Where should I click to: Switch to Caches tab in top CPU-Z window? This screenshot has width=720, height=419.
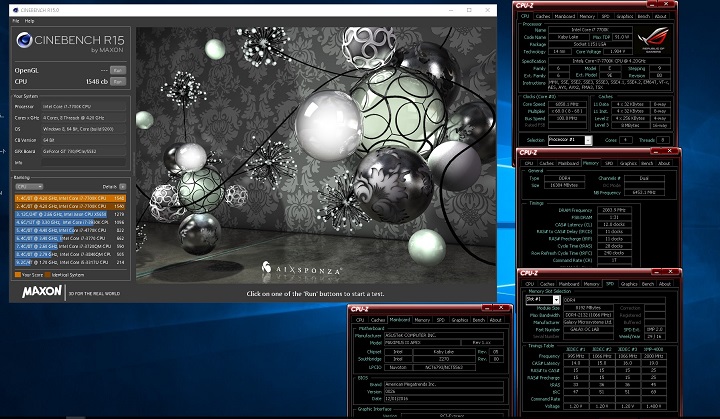[543, 17]
